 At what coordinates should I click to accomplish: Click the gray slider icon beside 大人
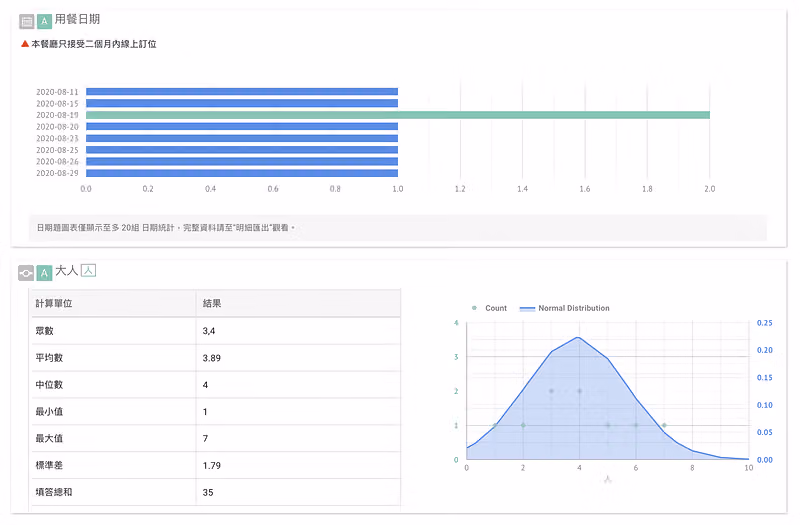(x=26, y=273)
